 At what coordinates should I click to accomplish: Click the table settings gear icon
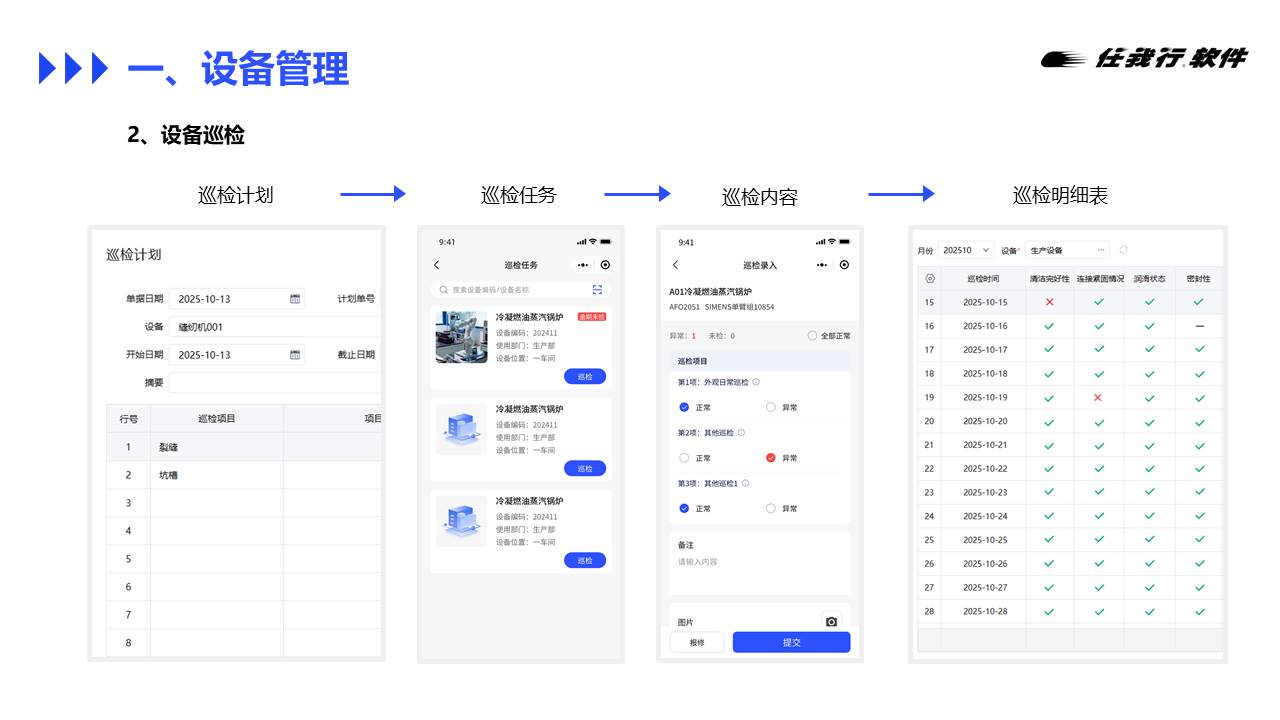(930, 279)
